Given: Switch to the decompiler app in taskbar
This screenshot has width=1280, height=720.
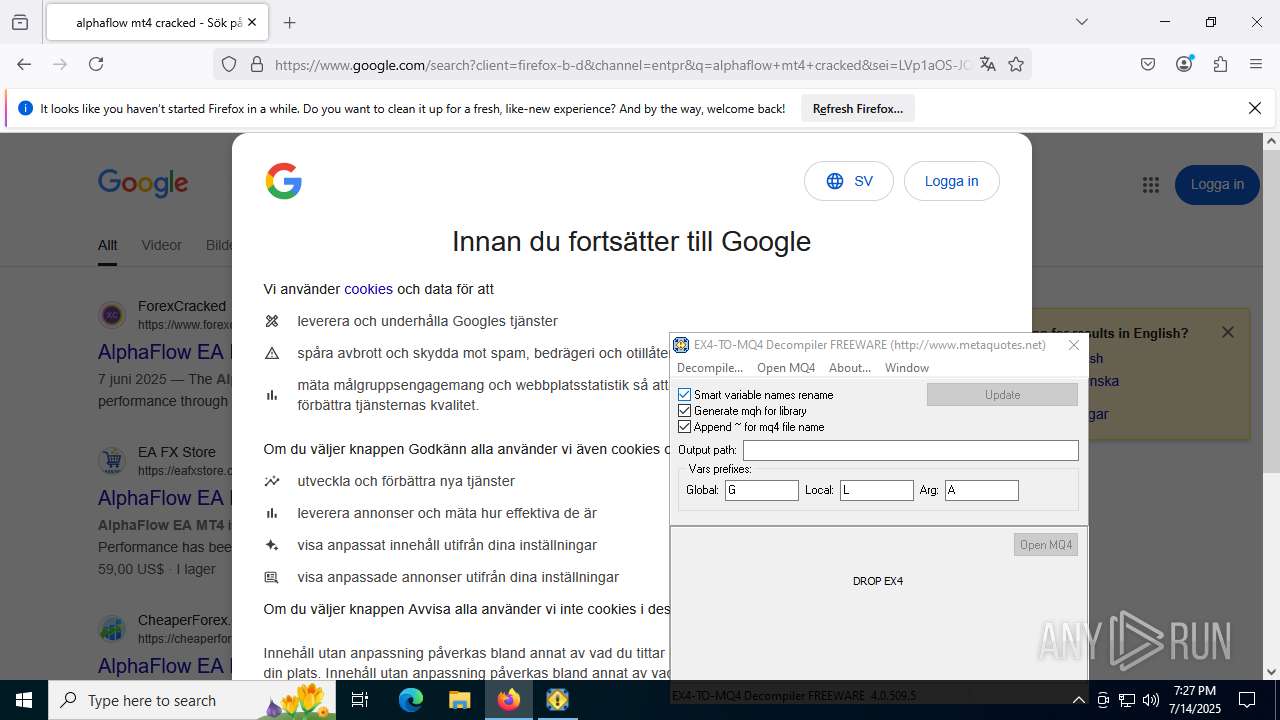Looking at the screenshot, I should tap(557, 700).
